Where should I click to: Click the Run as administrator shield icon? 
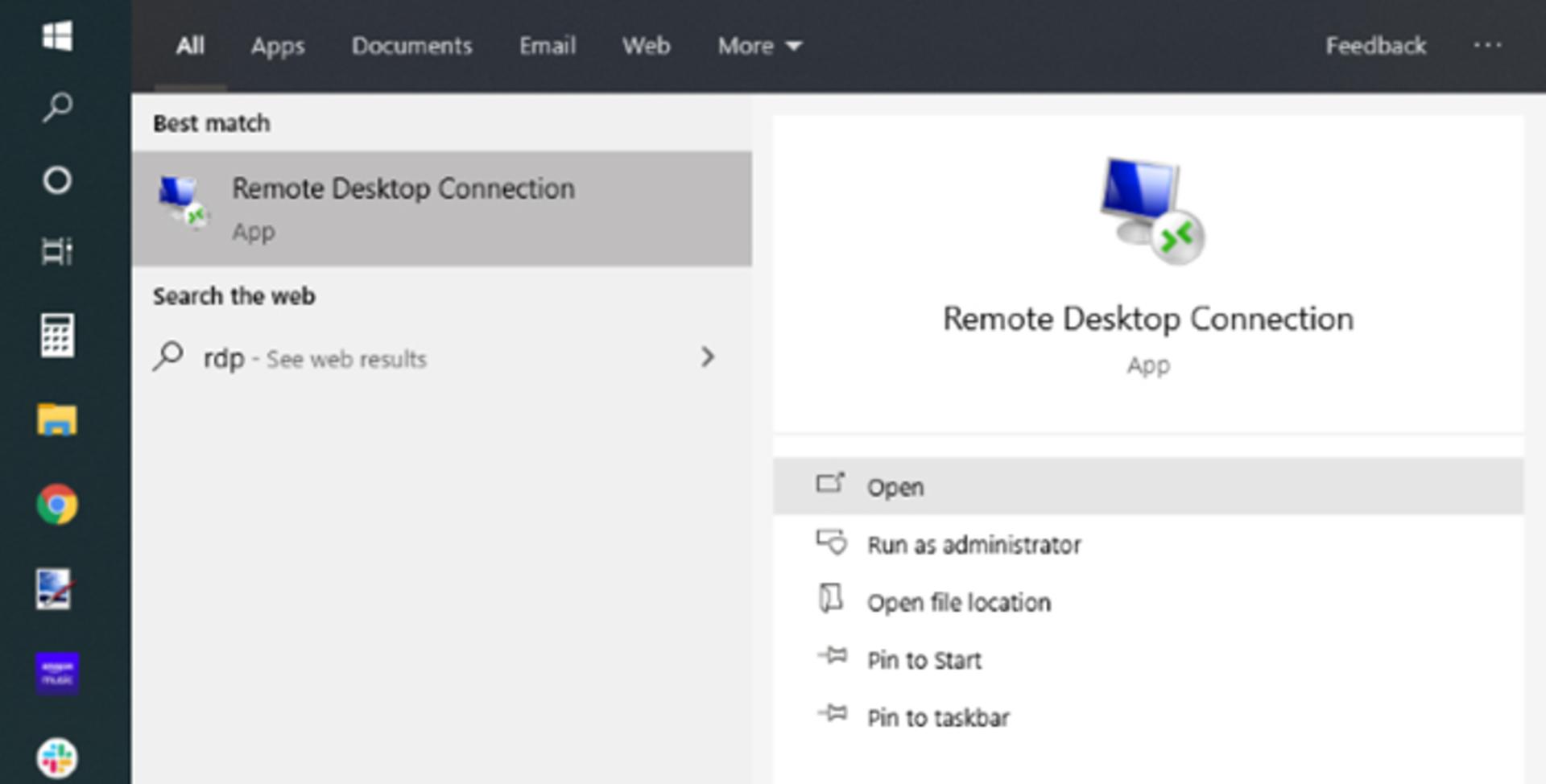point(832,543)
